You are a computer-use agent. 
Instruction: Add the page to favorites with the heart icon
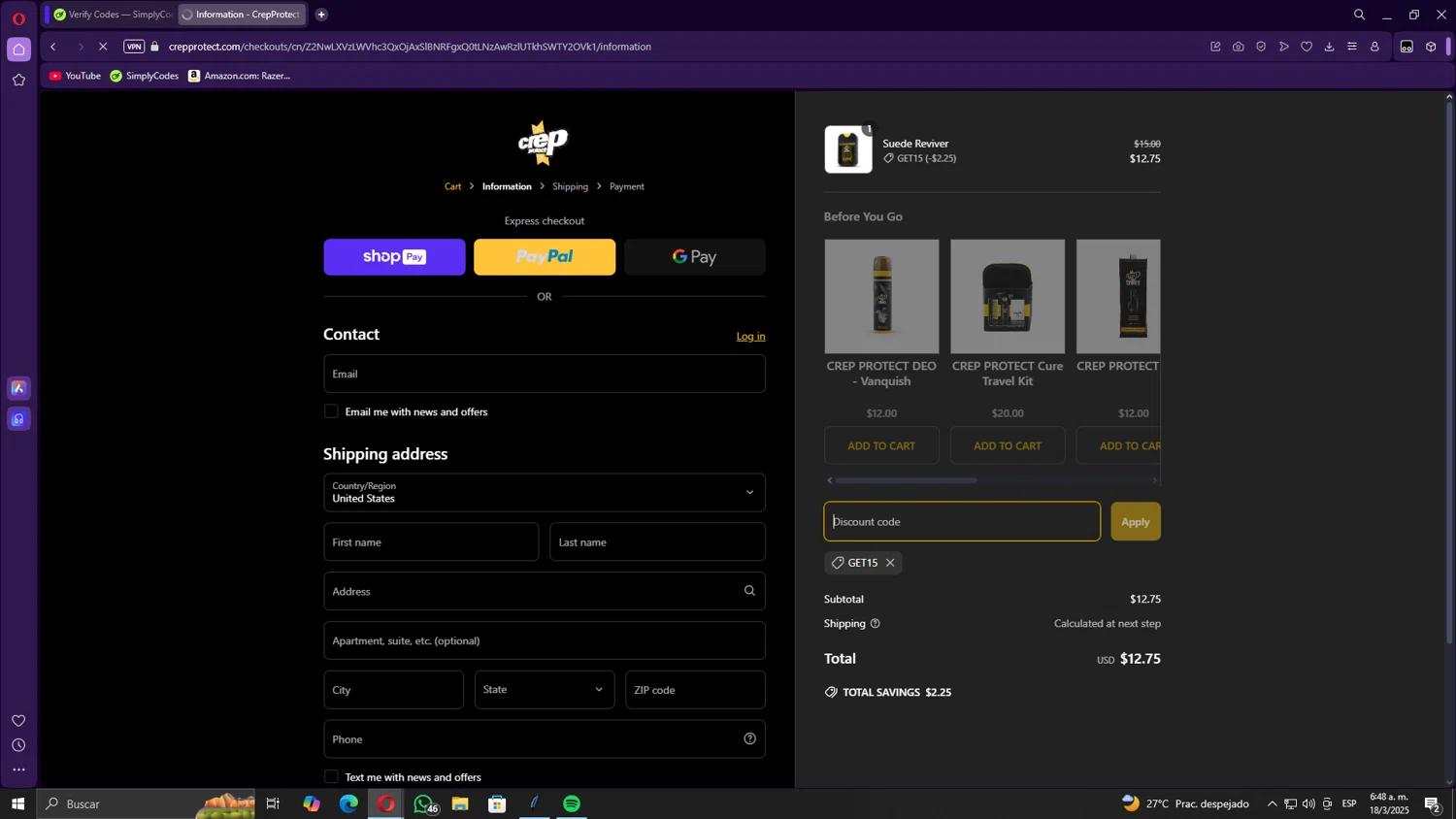pos(1307,47)
